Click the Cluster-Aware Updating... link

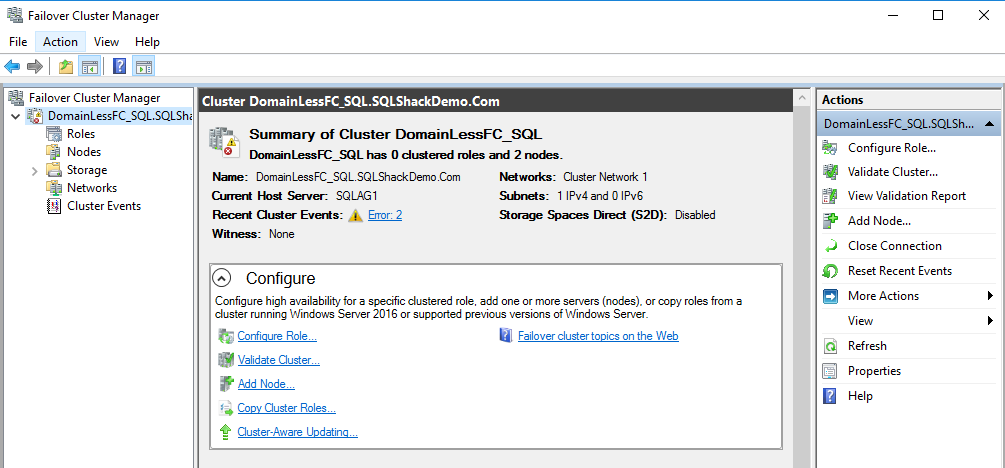(297, 432)
